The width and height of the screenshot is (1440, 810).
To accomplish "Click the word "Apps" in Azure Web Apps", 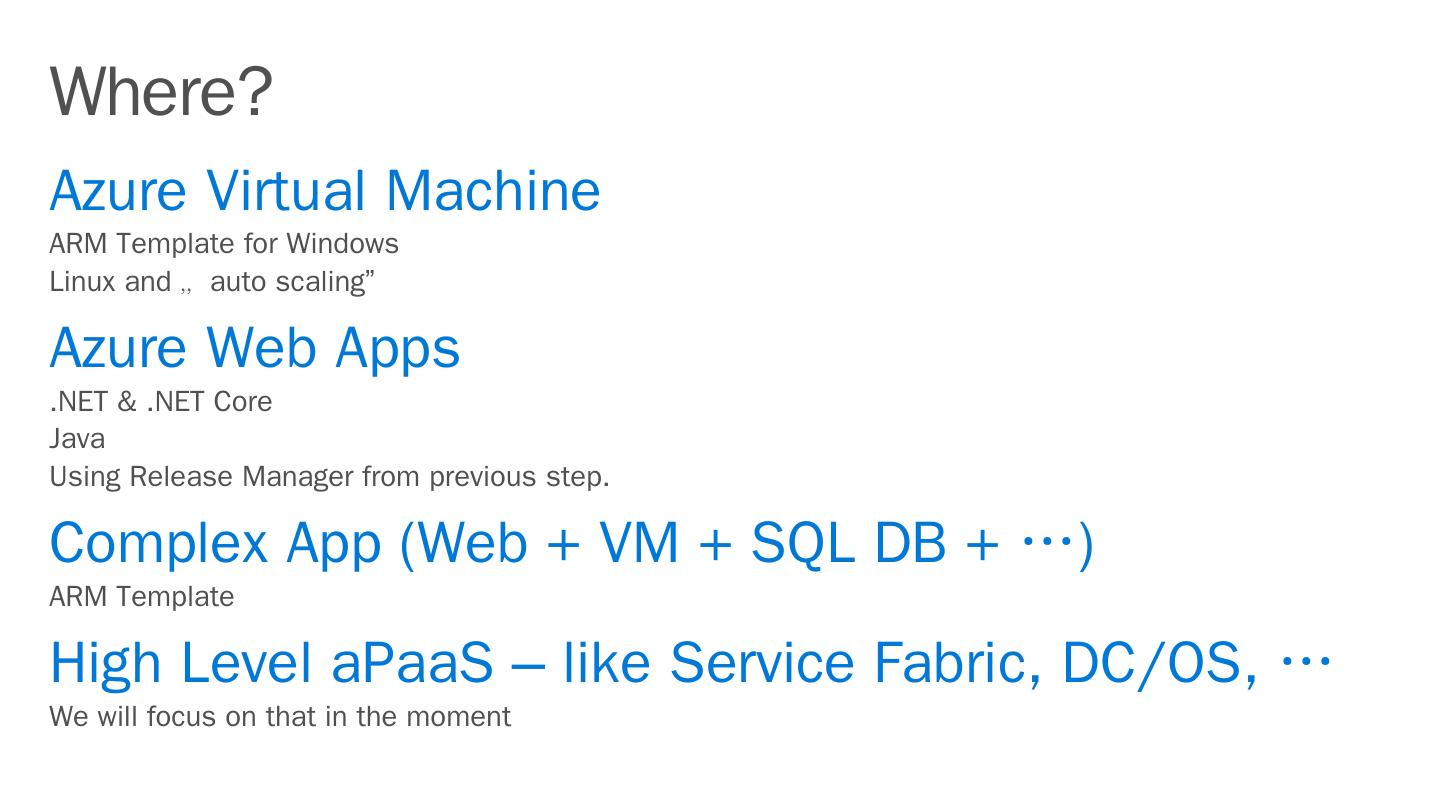I will click(x=397, y=348).
